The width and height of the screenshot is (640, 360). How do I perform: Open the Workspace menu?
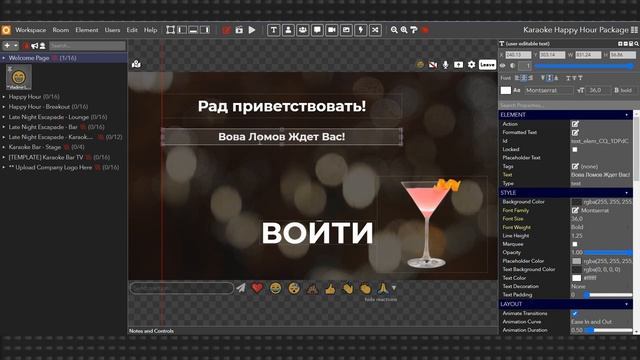(31, 30)
